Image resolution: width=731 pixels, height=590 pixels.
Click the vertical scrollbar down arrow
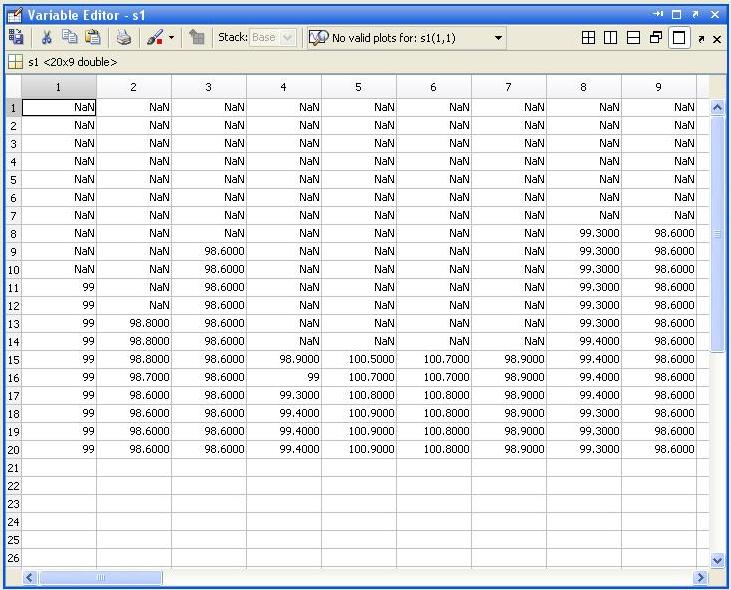coord(716,560)
